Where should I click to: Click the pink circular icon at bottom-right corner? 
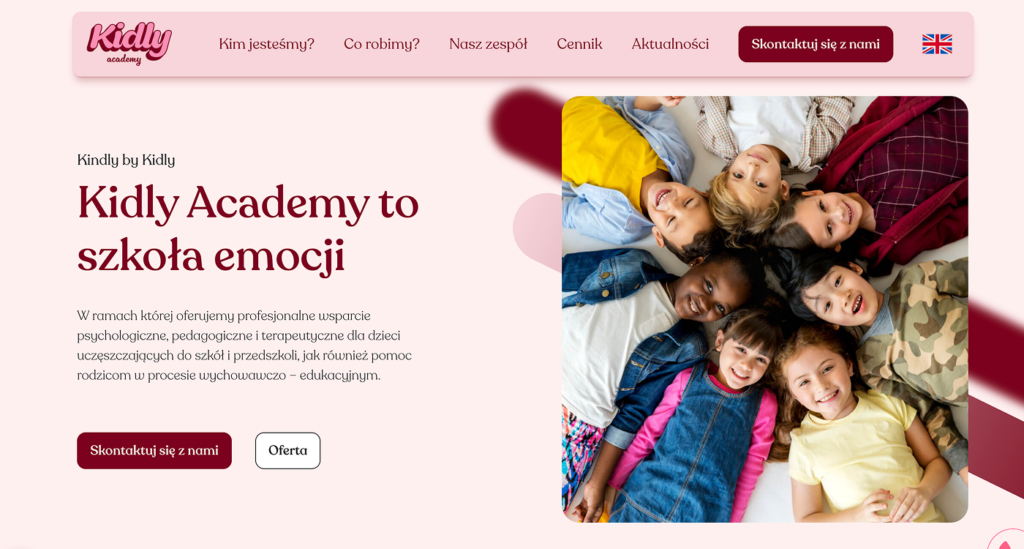(1006, 540)
